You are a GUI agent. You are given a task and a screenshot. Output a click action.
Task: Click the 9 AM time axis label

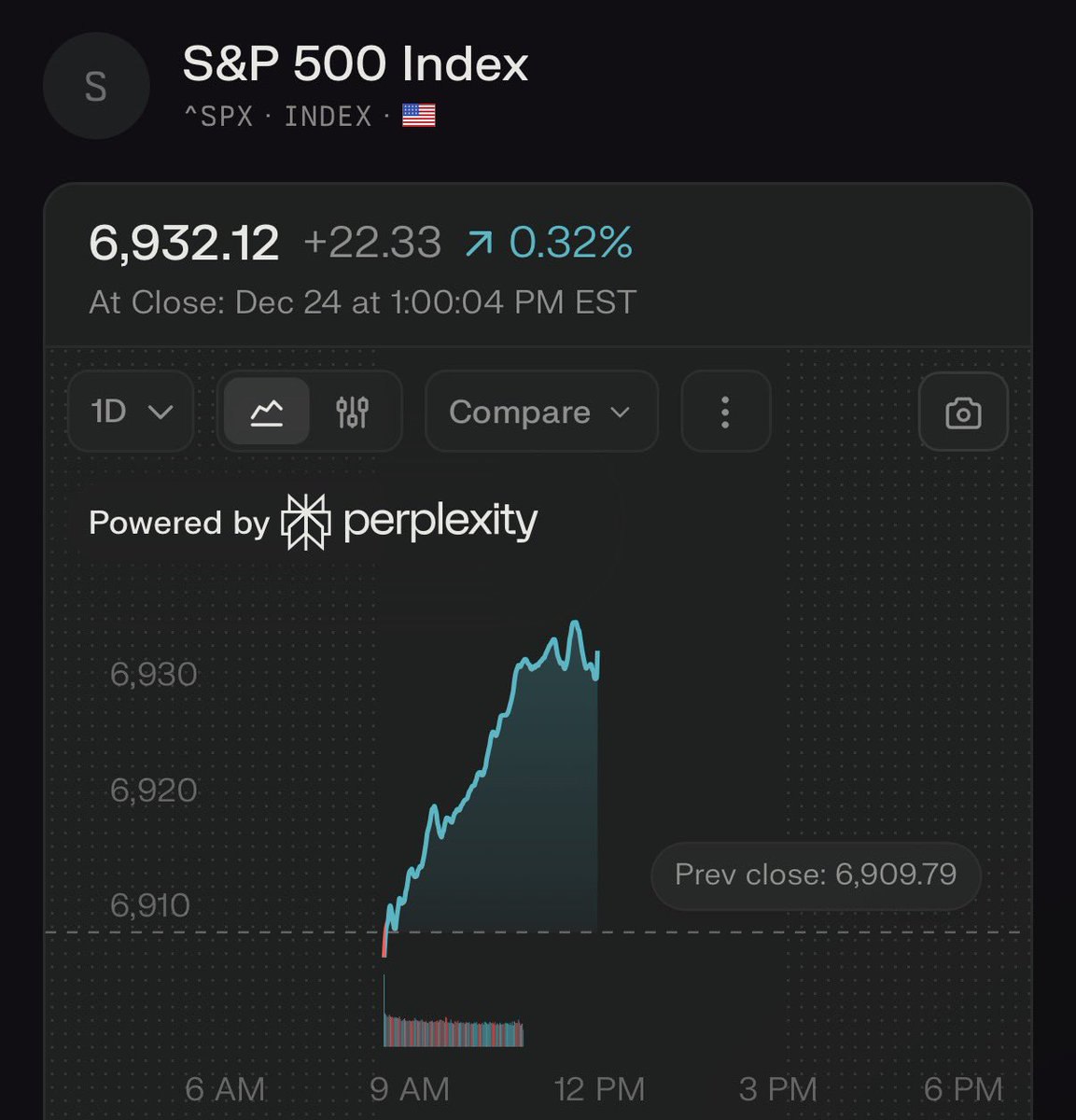[x=409, y=1088]
